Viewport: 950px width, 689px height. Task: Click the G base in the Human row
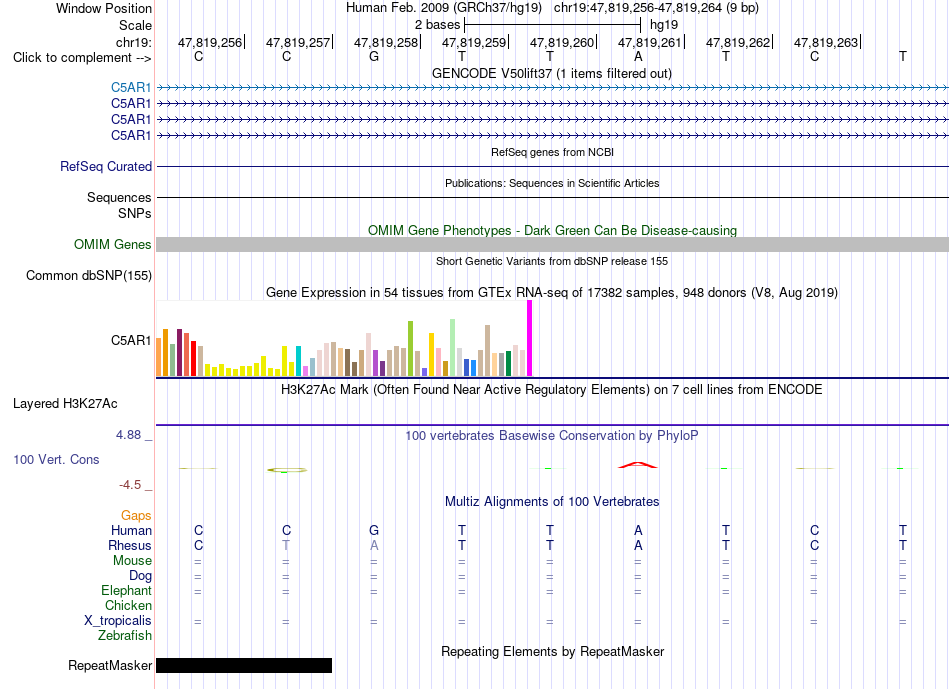point(374,530)
